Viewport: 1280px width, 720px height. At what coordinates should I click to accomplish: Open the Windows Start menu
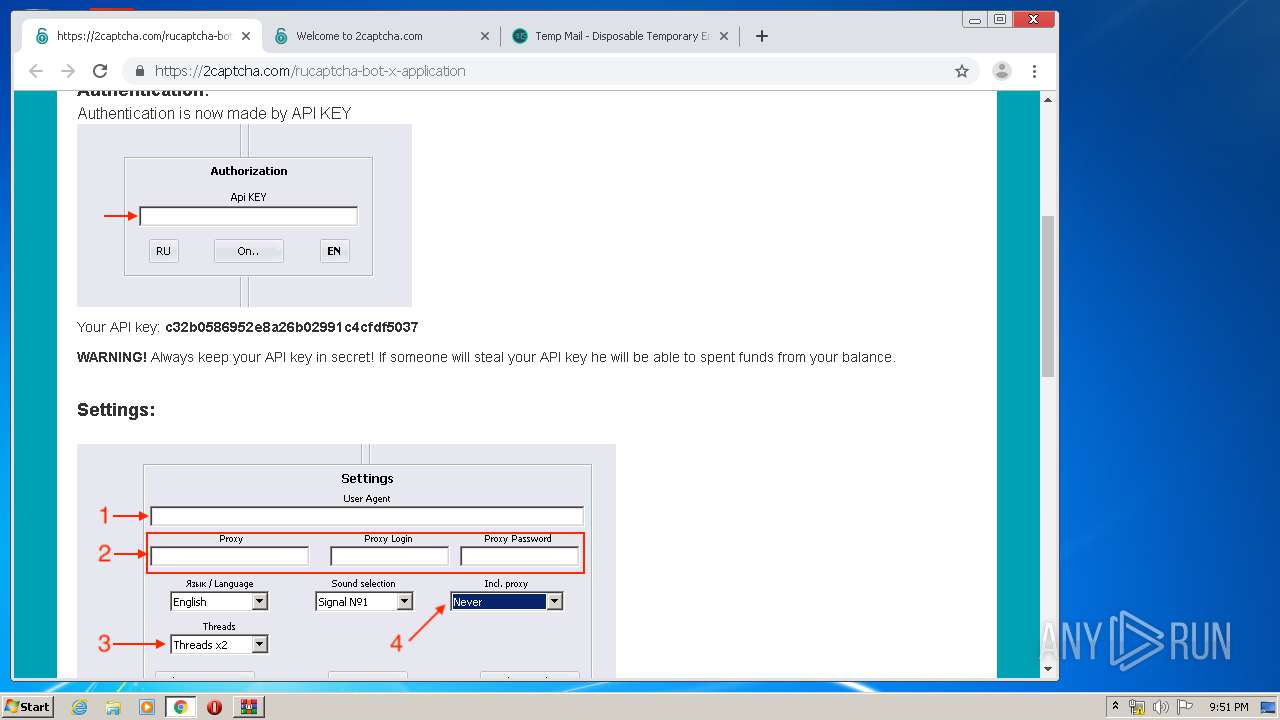click(27, 706)
